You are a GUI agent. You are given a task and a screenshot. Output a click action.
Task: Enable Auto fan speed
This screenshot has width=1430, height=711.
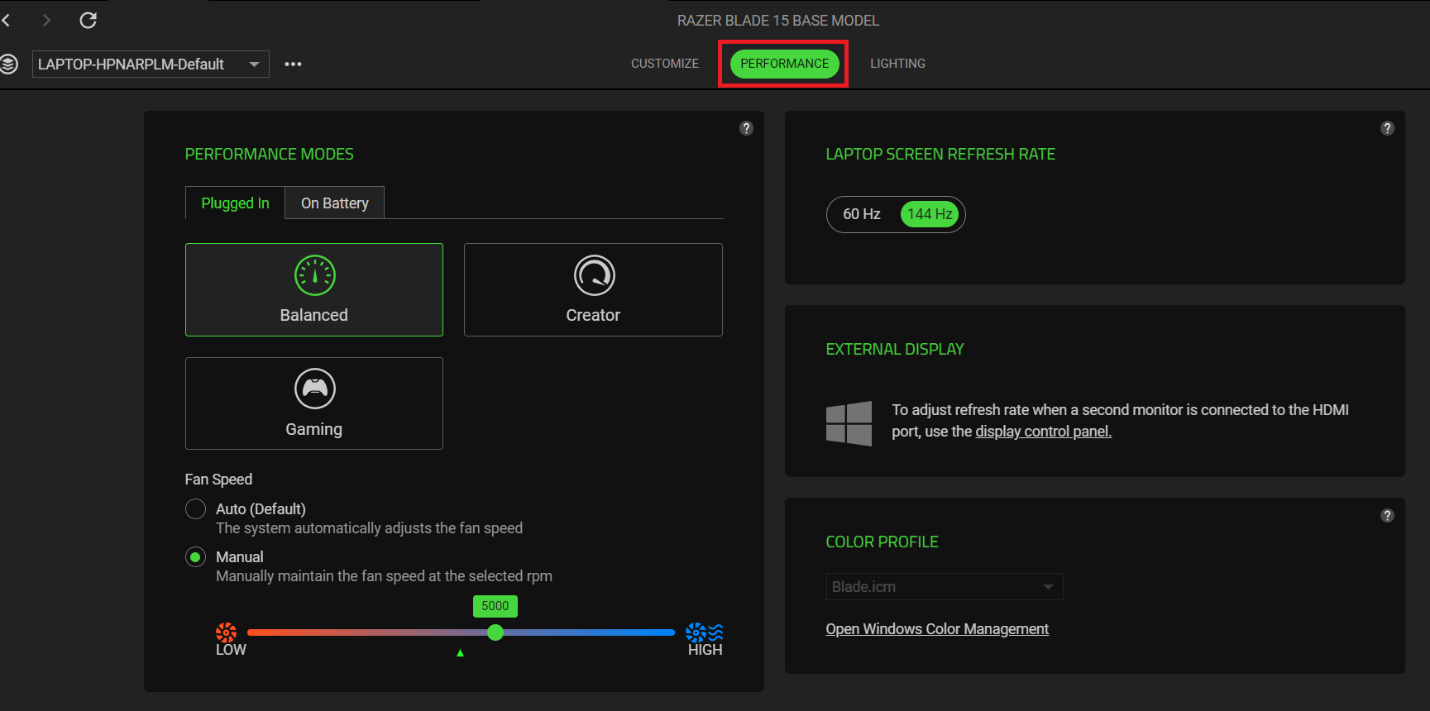[x=195, y=508]
